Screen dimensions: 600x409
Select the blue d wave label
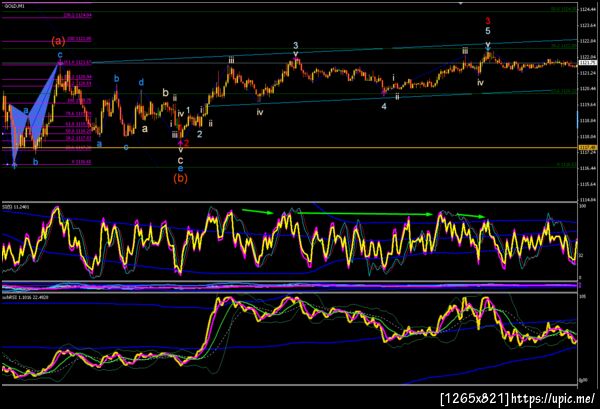[141, 82]
